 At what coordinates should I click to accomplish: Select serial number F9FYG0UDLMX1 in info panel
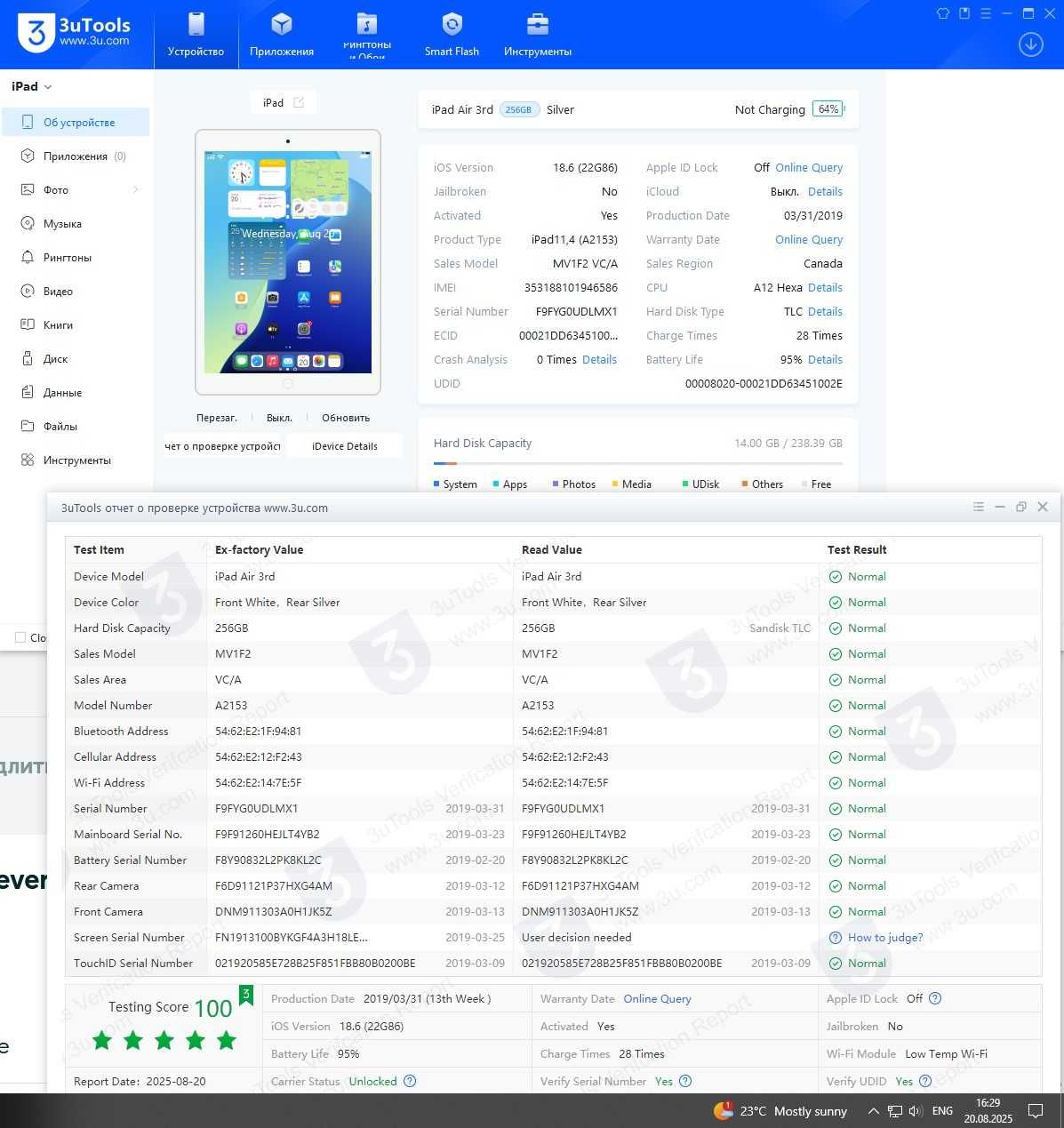pyautogui.click(x=576, y=311)
